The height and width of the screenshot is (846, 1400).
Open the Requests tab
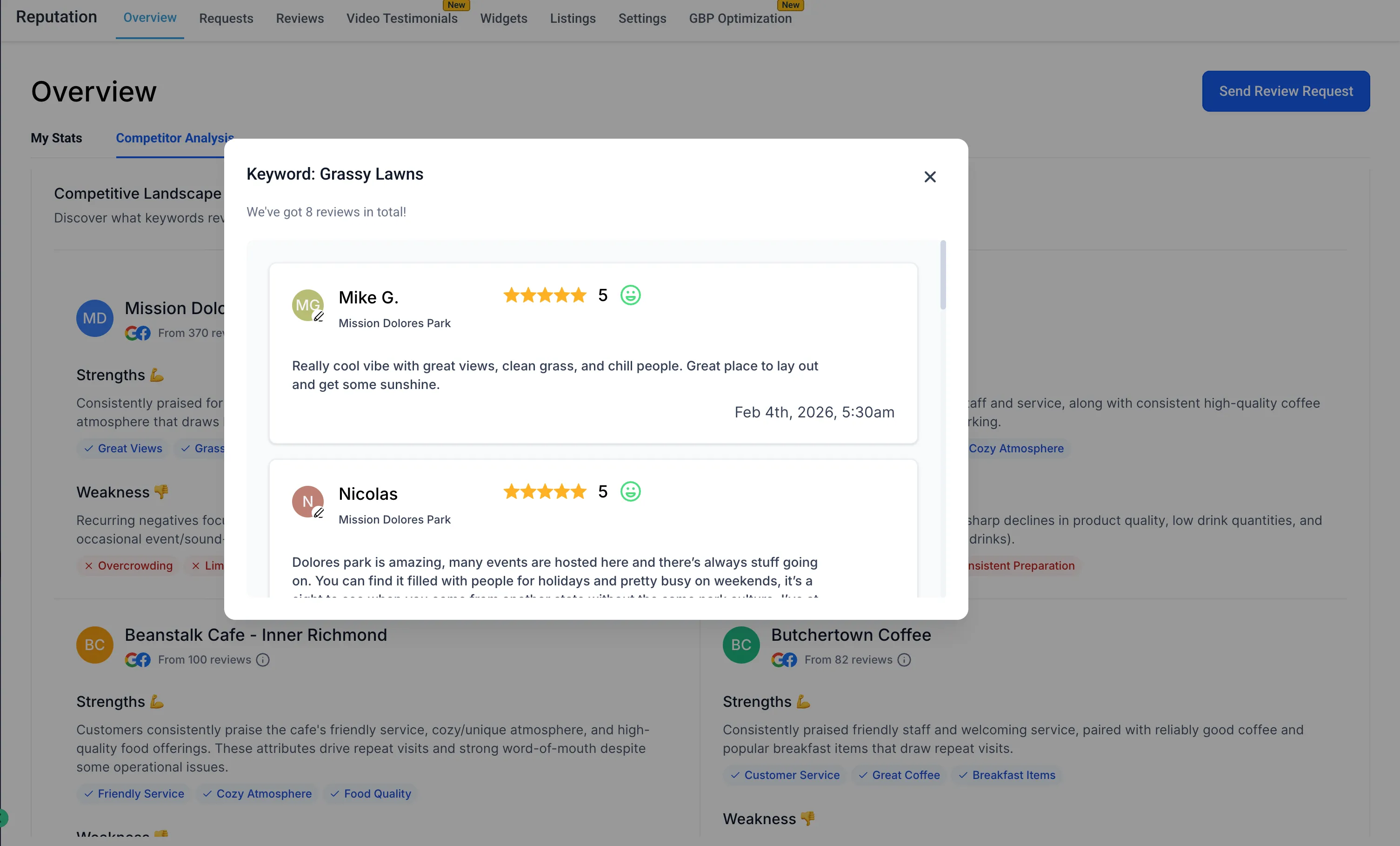pyautogui.click(x=226, y=18)
